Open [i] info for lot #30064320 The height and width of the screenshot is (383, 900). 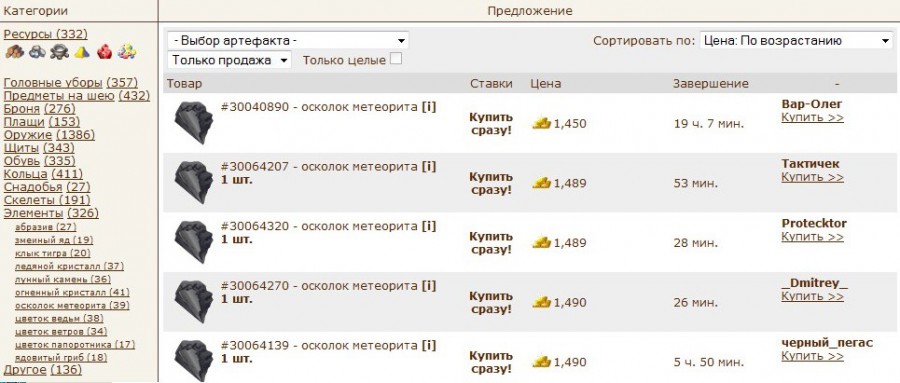click(429, 226)
